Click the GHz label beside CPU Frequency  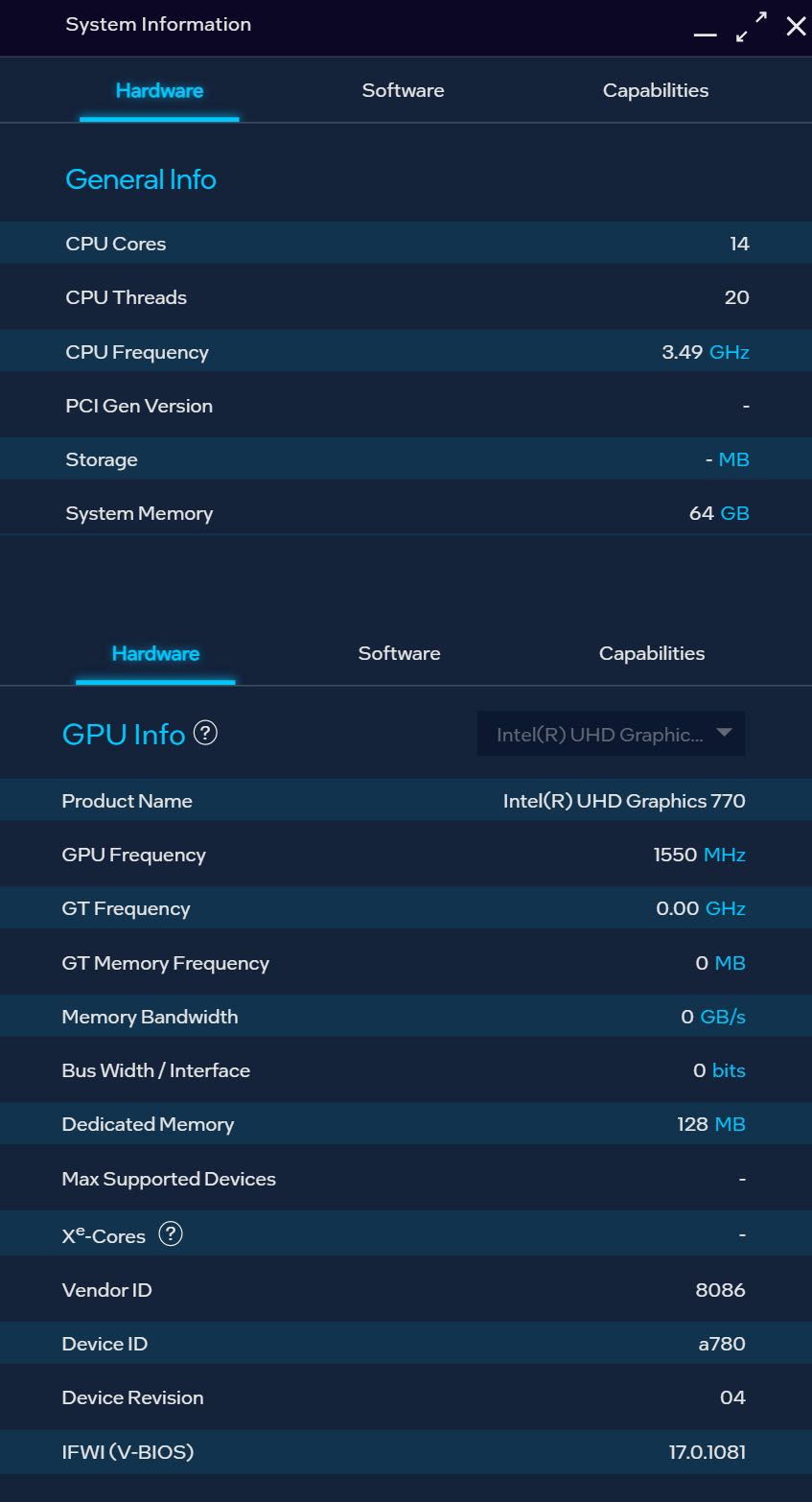pyautogui.click(x=731, y=352)
